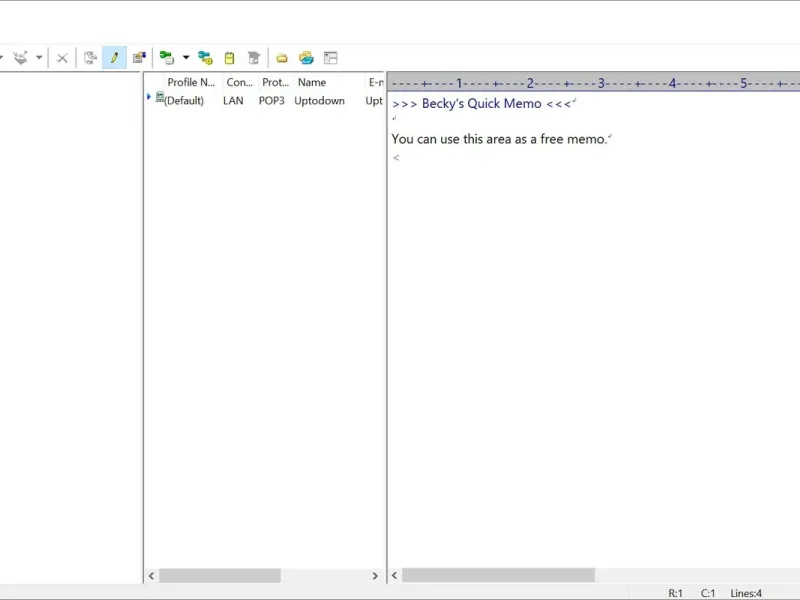Click the green plug mailbox connect icon
Viewport: 800px width, 600px height.
tap(167, 58)
